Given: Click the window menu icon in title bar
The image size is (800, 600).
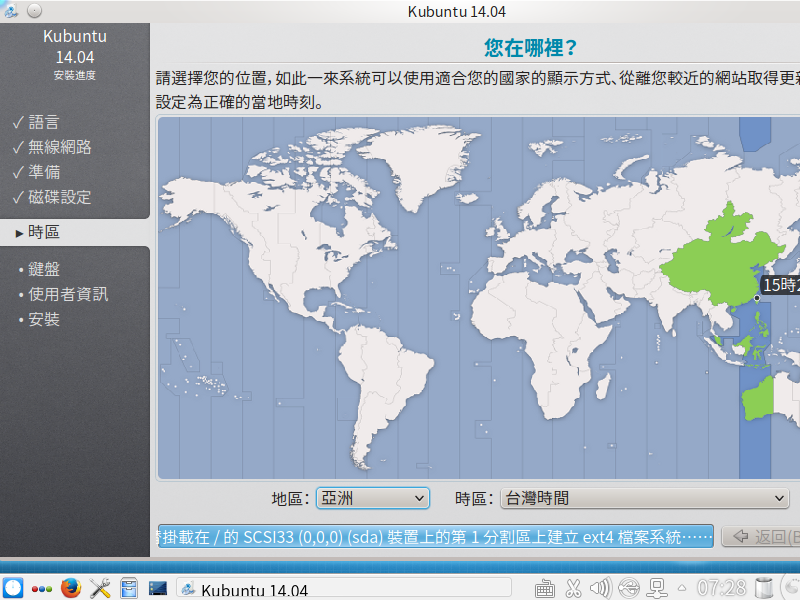Looking at the screenshot, I should coord(11,11).
